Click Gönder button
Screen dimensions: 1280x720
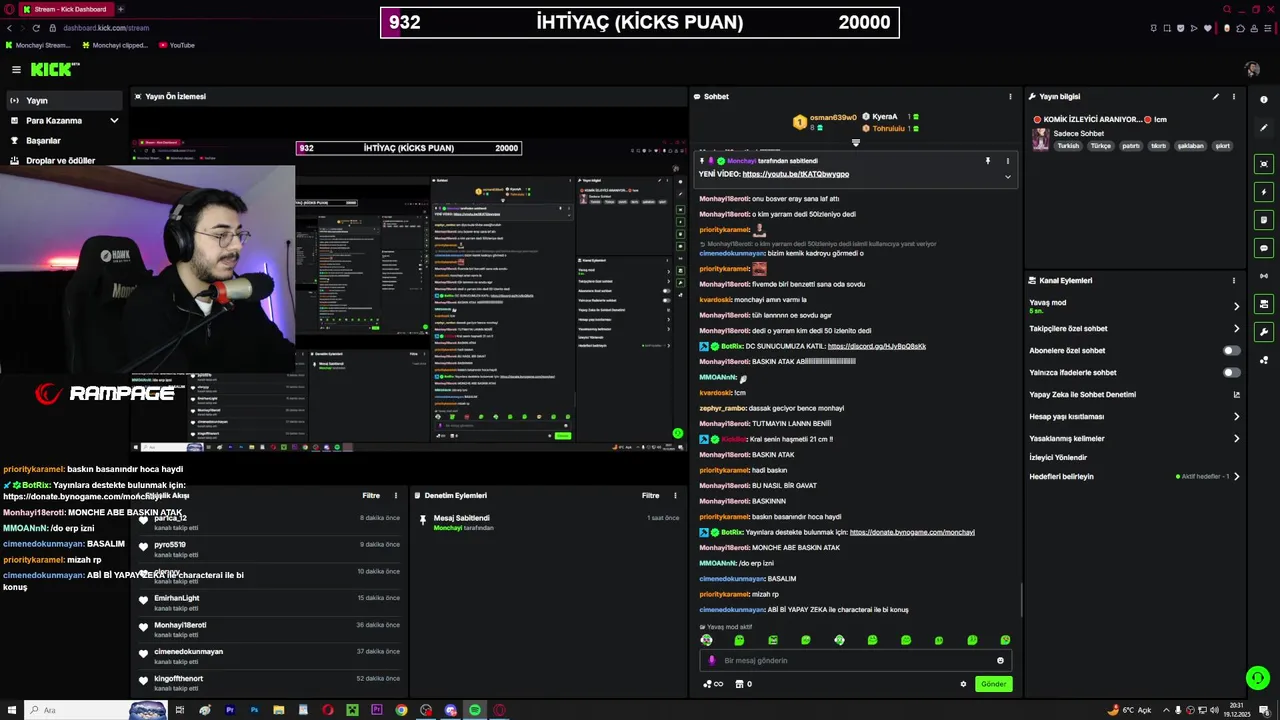pos(993,684)
